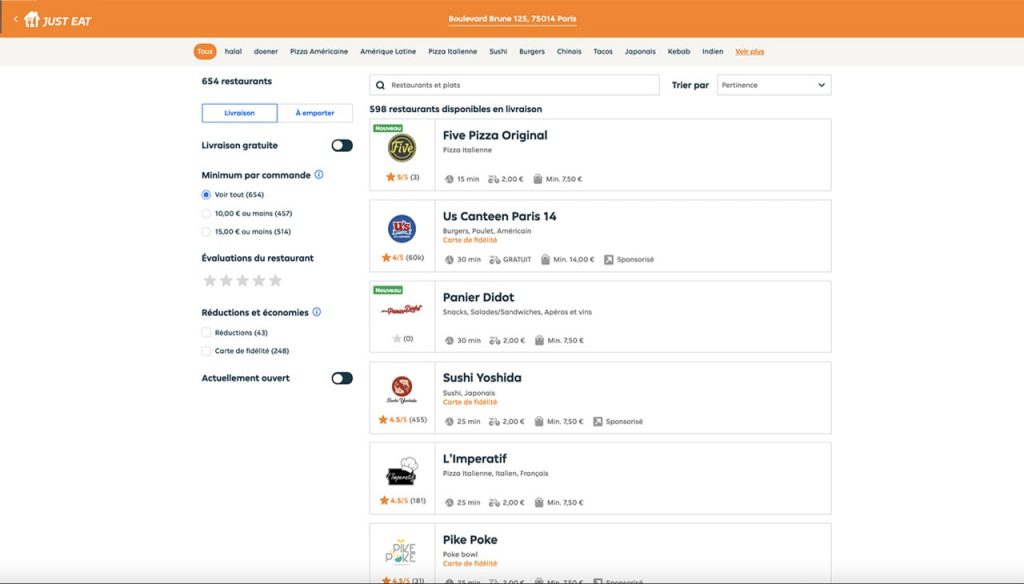Click Sponsorisé icon in Us Canteen row
This screenshot has height=584, width=1024.
click(x=609, y=259)
